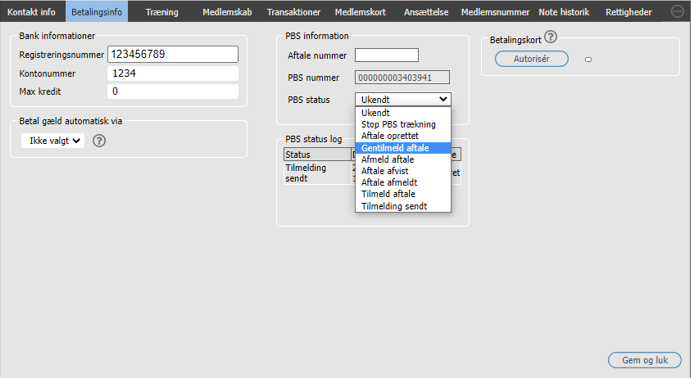
Task: View the Medlemsnummer tab
Action: point(495,12)
